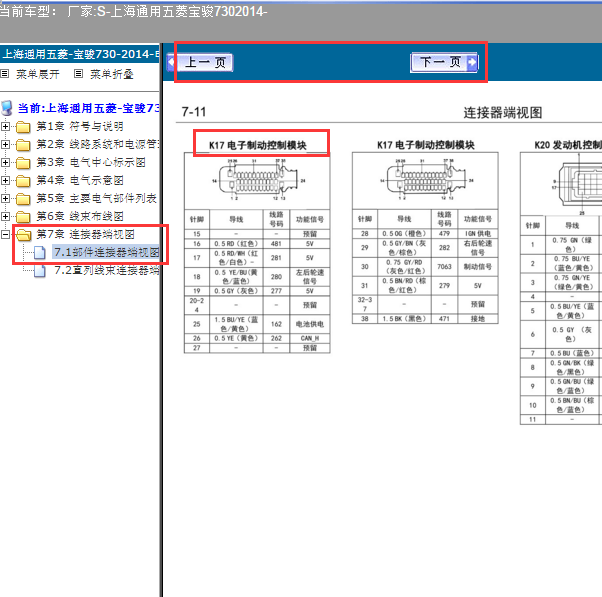Click 当前车型 title text at top
The height and width of the screenshot is (597, 602).
(x=133, y=12)
